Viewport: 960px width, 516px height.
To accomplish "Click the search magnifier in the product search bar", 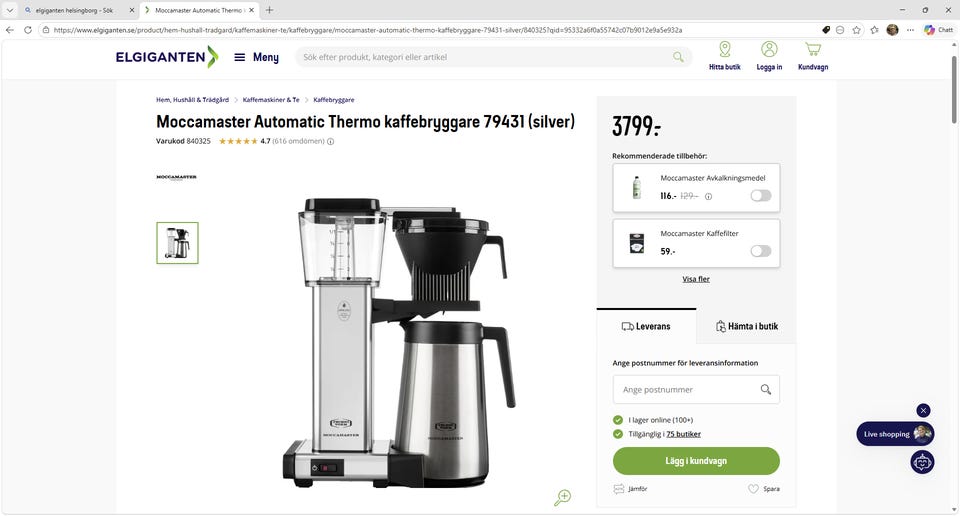I will 678,57.
